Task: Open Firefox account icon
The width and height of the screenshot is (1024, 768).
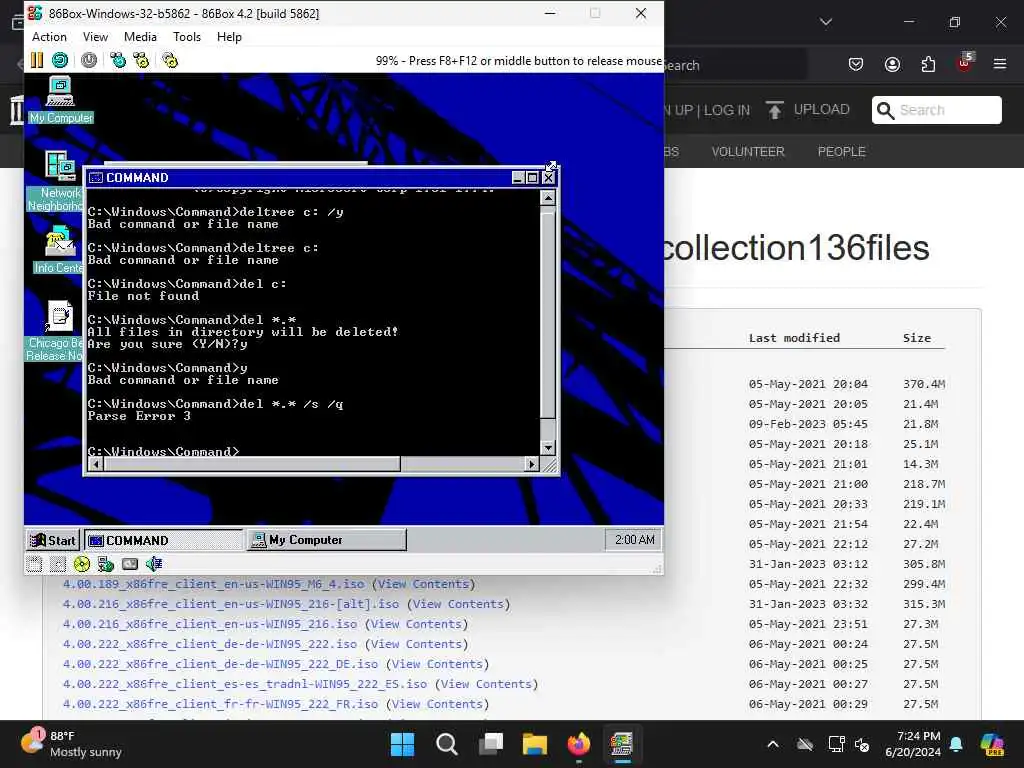Action: point(892,65)
